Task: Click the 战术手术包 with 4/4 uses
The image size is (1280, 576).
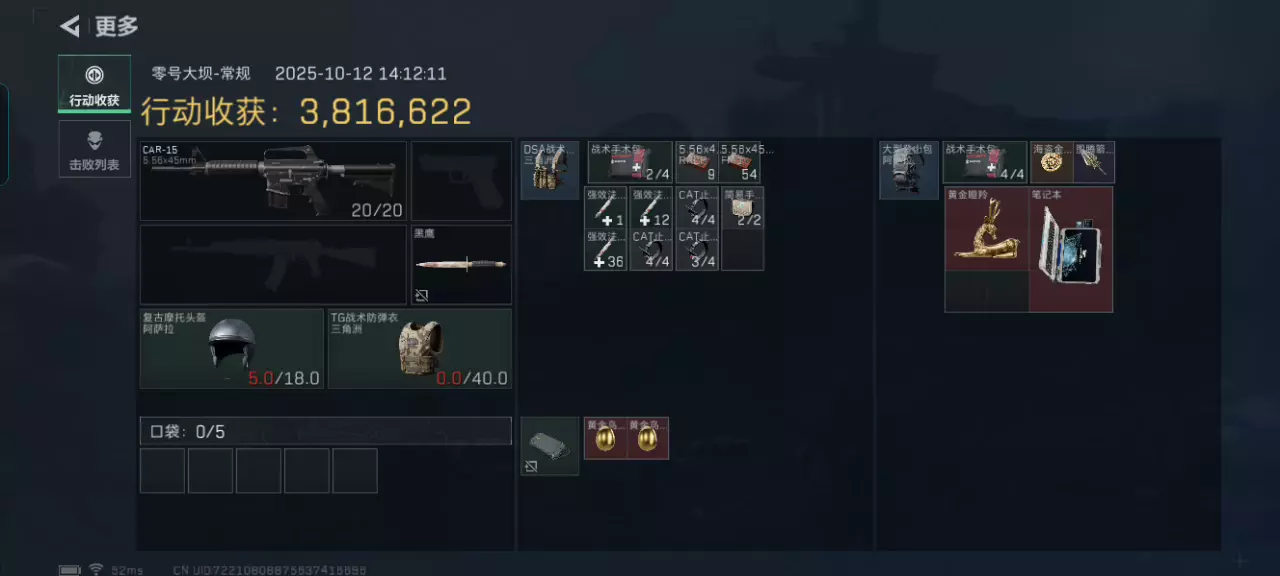Action: click(985, 162)
